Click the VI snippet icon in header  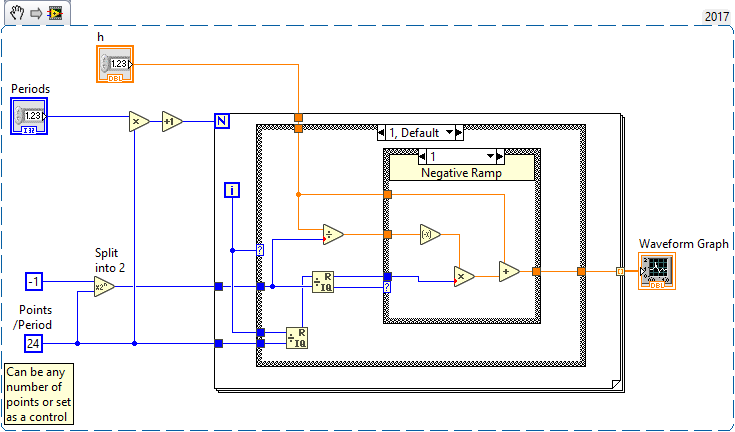[55, 13]
